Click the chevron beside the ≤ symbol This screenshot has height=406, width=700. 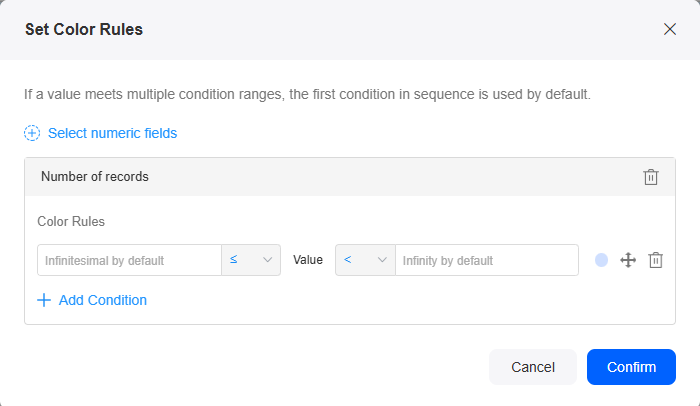[x=267, y=260]
